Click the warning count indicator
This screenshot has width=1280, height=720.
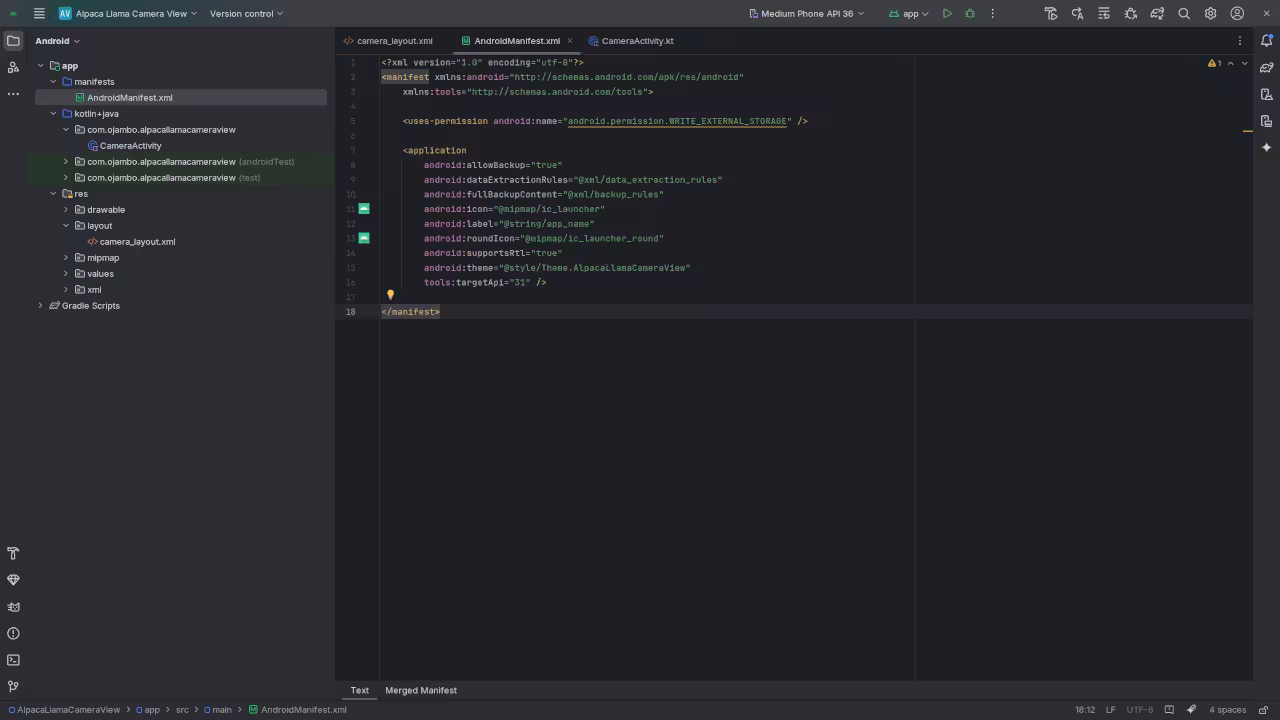(x=1215, y=63)
